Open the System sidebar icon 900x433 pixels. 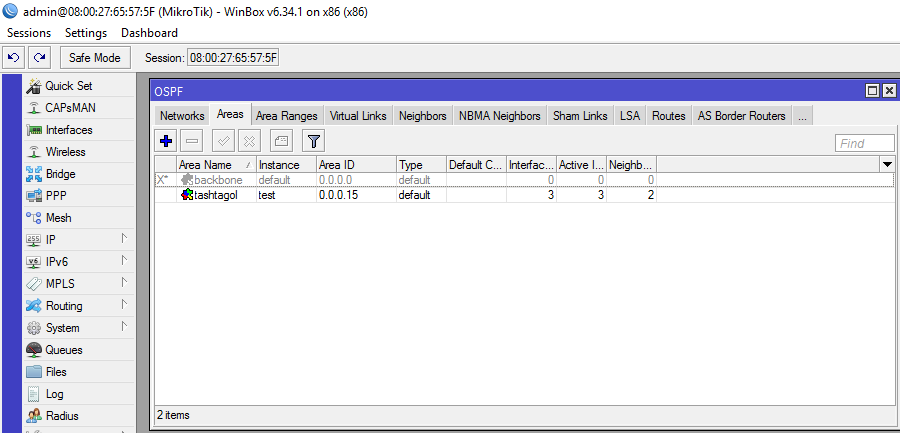[x=34, y=328]
